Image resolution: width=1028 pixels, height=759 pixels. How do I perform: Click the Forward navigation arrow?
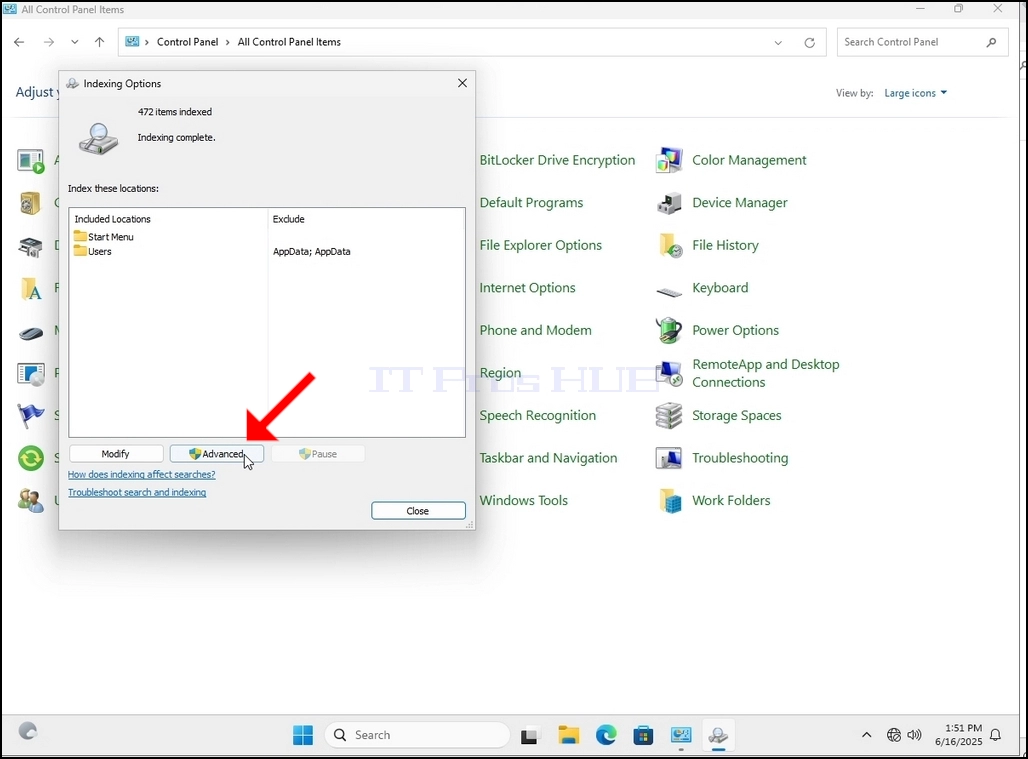click(x=49, y=42)
